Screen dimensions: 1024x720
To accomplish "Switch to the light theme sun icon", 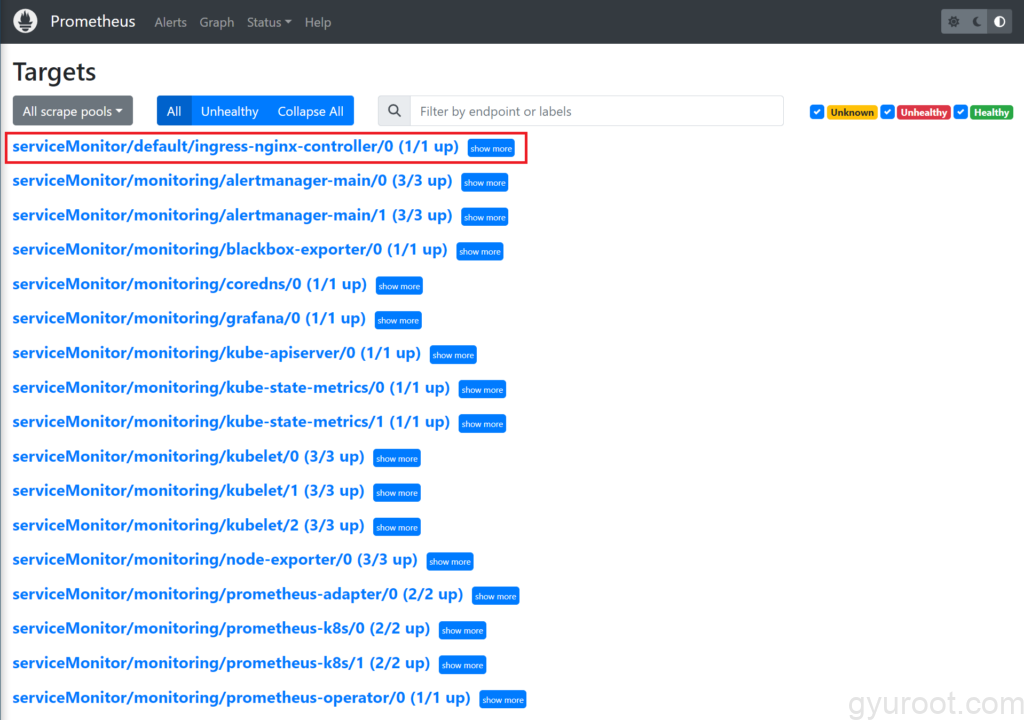I will 953,22.
